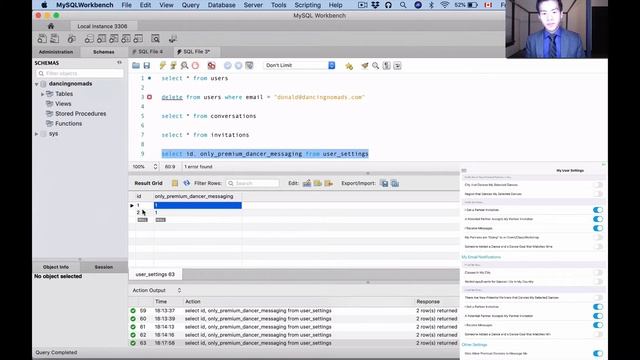
Task: Stop query execution with red circle icon
Action: (x=196, y=66)
